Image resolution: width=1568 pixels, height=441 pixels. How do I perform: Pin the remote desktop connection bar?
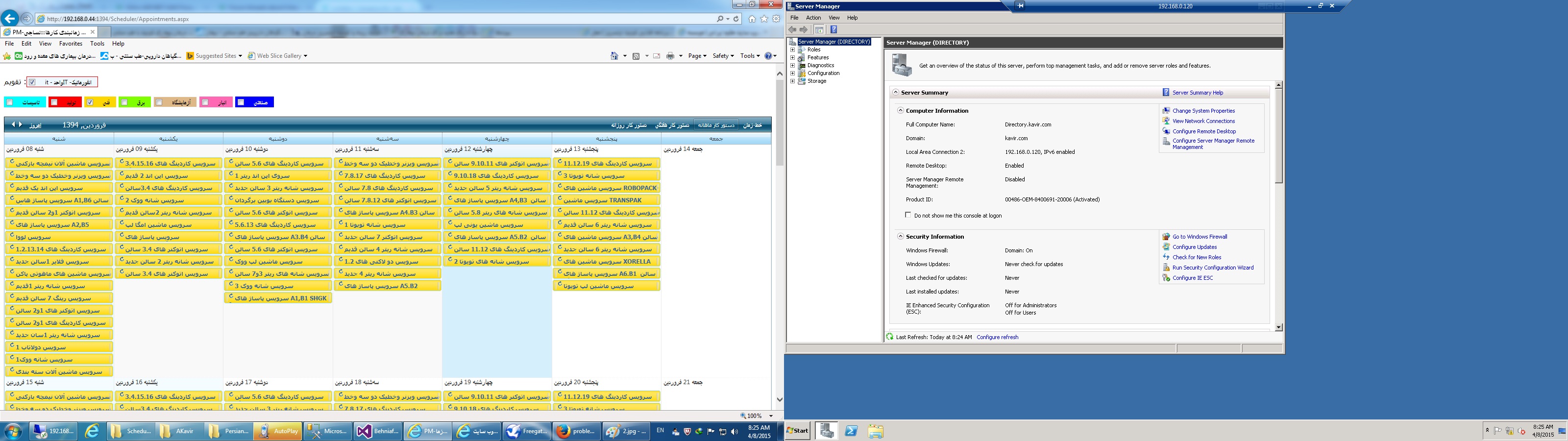point(1020,5)
